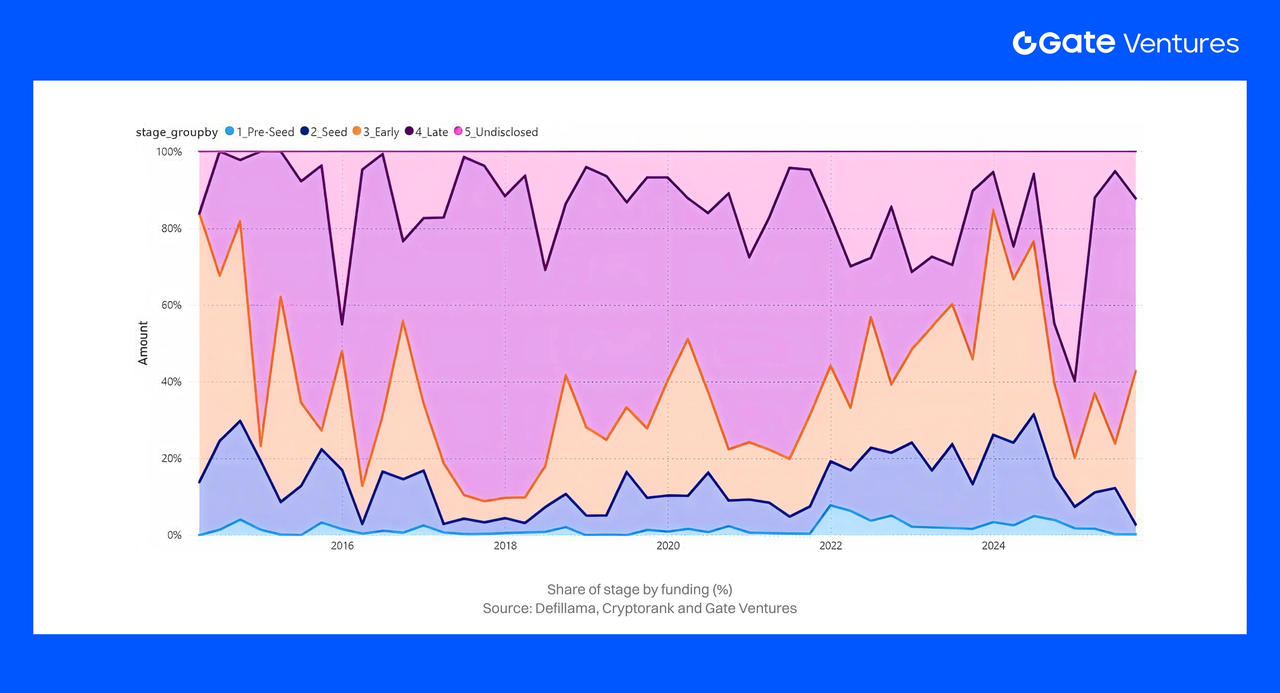Select the 2024 x-axis label

(993, 546)
